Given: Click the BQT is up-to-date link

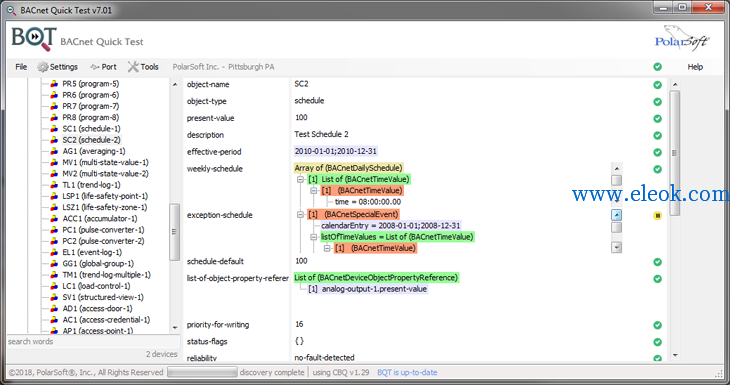Looking at the screenshot, I should coord(407,372).
